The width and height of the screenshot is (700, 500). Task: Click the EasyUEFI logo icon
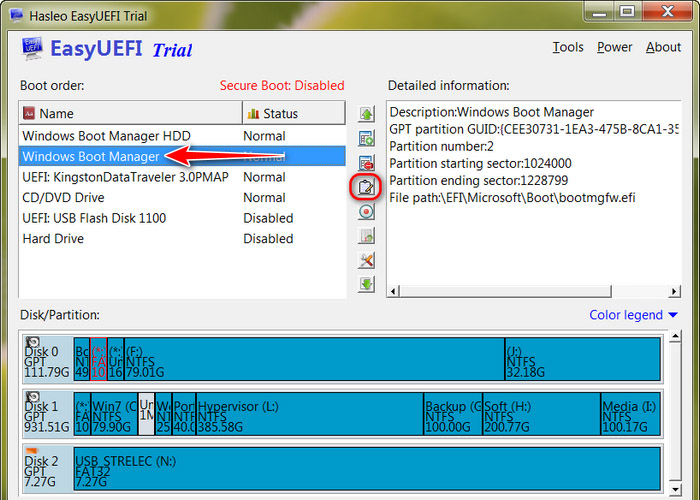(32, 48)
